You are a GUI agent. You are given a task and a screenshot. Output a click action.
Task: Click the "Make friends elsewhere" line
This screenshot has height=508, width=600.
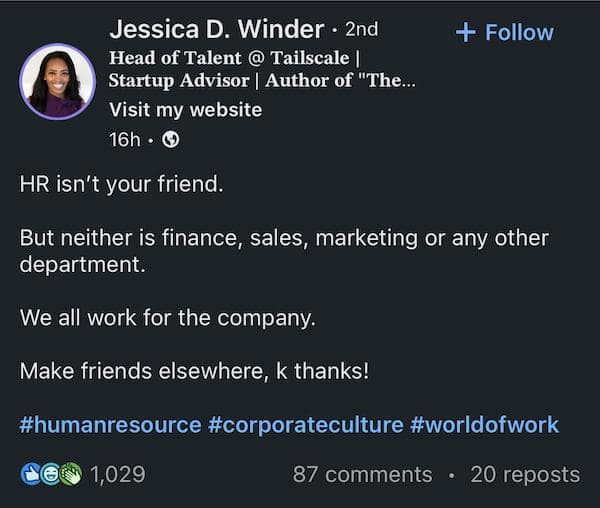(194, 371)
